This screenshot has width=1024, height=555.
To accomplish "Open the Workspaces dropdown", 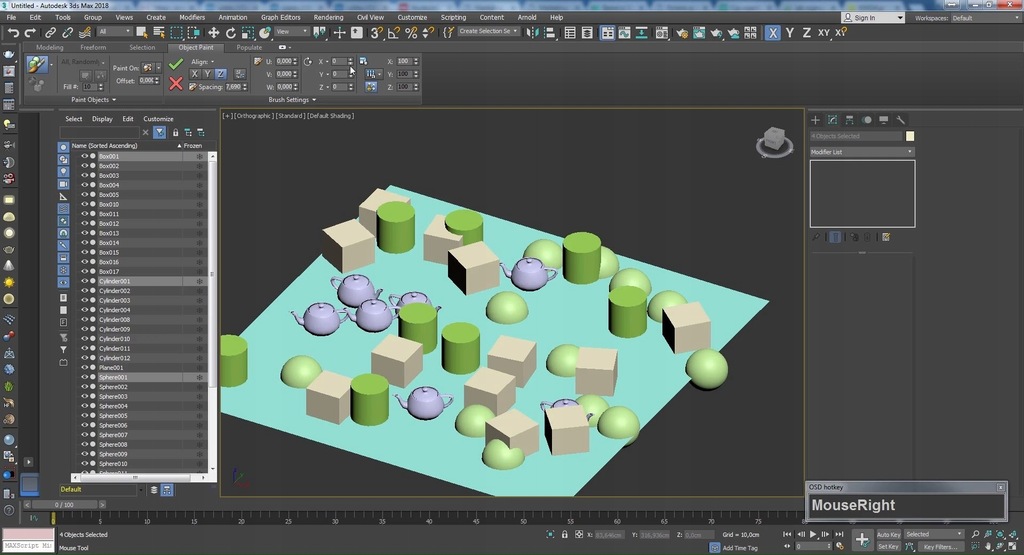I will tap(984, 18).
